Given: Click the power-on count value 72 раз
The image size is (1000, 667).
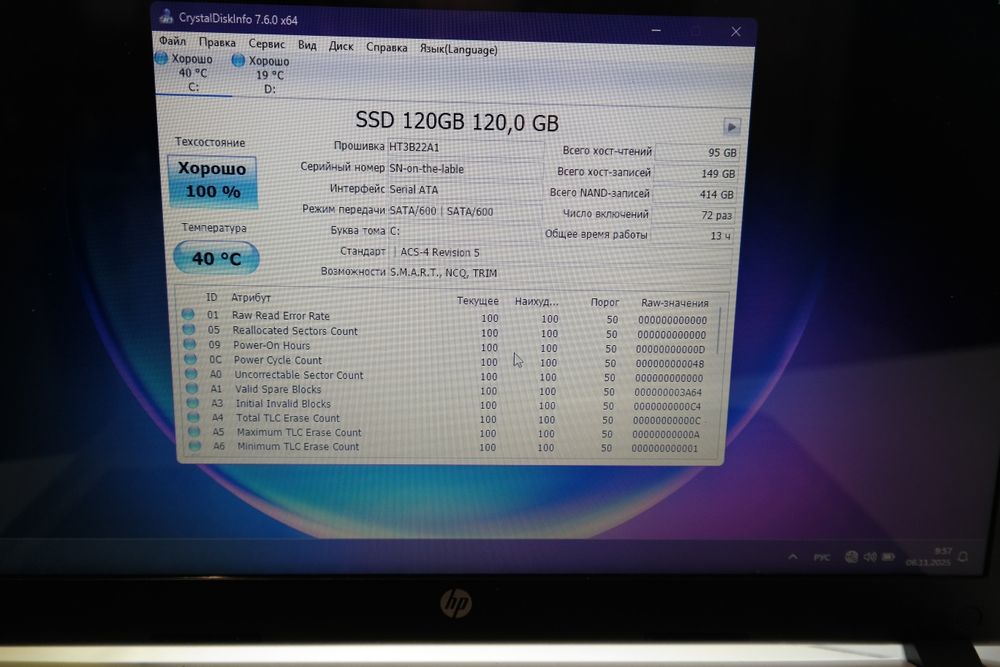Looking at the screenshot, I should click(693, 216).
